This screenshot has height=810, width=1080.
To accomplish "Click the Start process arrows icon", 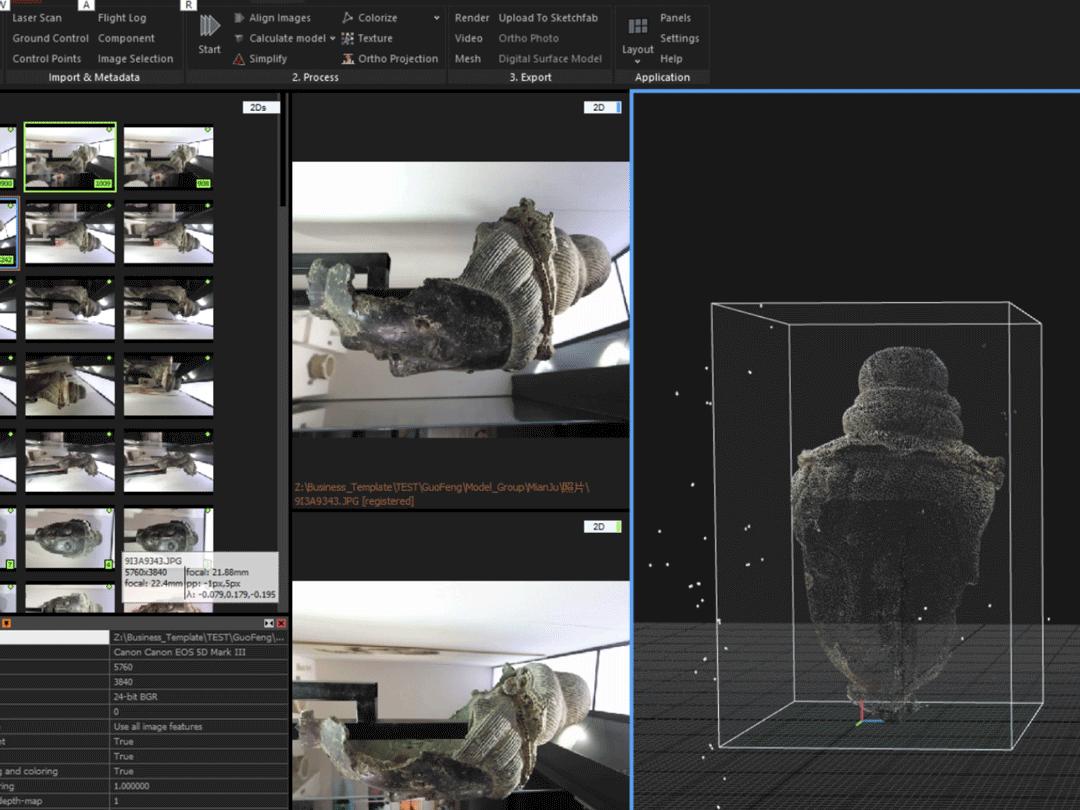I will coord(209,26).
